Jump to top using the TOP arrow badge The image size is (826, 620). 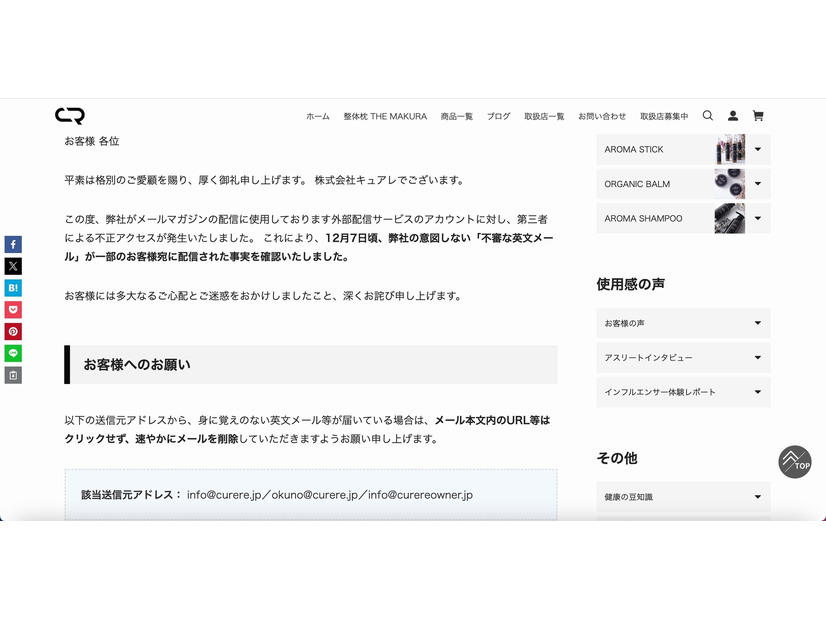[x=795, y=462]
